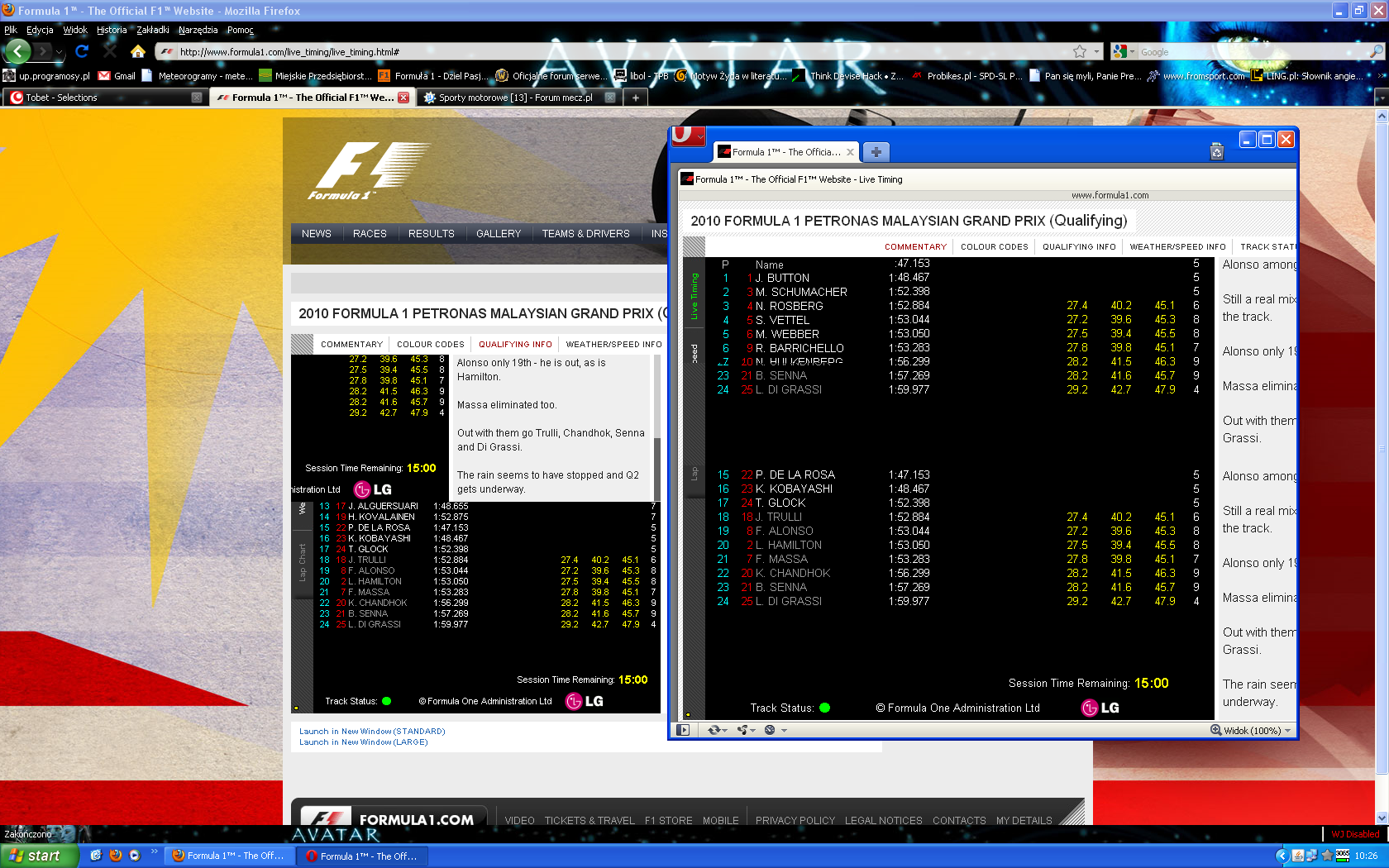Open URL bar history dropdown

tap(1097, 51)
